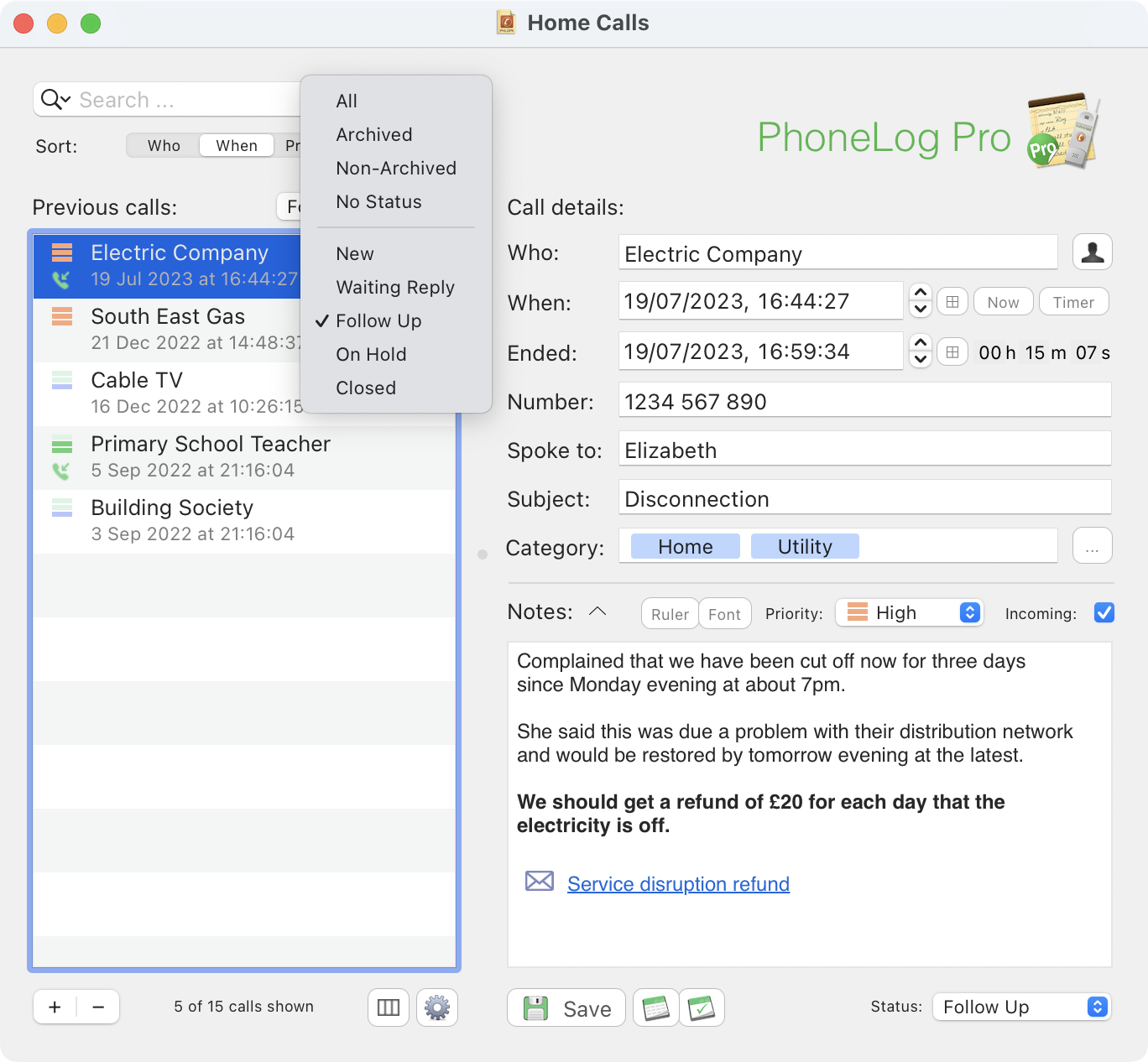1148x1062 pixels.
Task: Choose No Status filter option
Action: click(x=396, y=201)
